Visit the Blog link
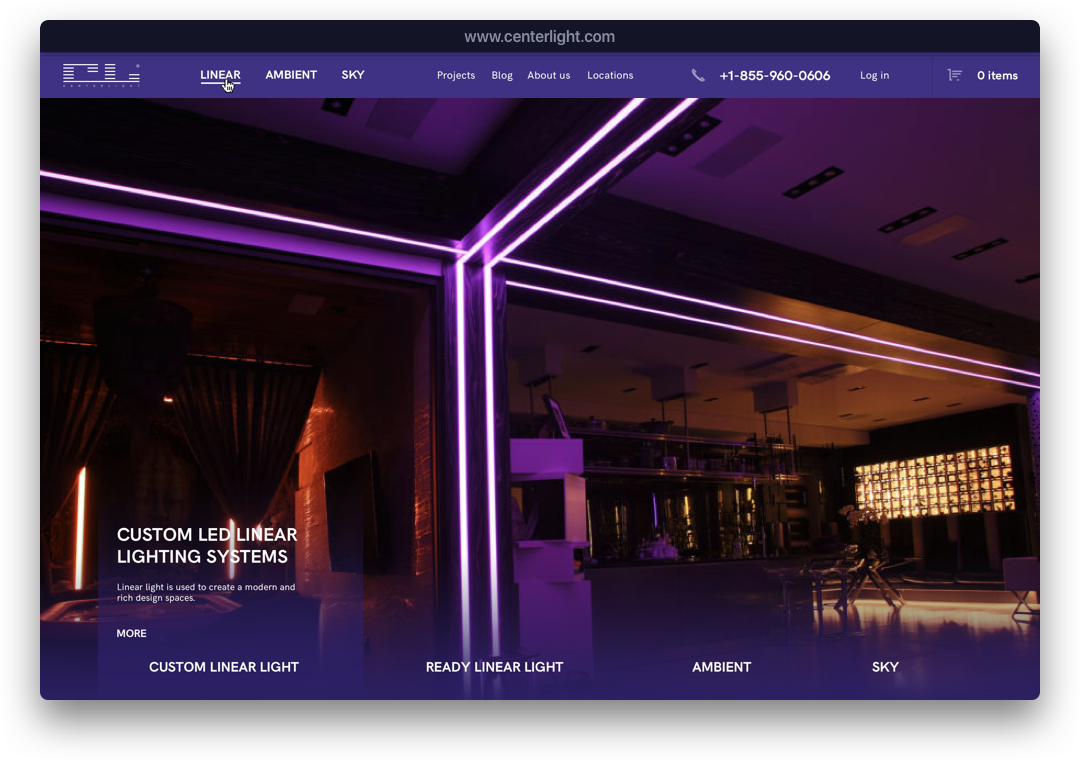The width and height of the screenshot is (1080, 760). [502, 75]
